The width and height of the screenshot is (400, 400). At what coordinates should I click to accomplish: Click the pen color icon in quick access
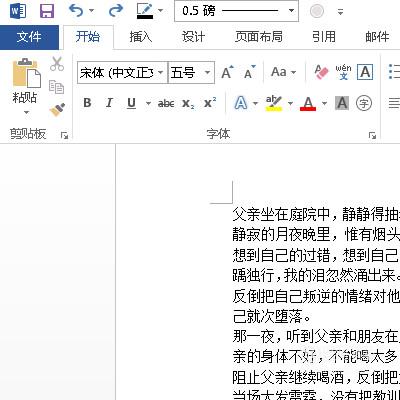pos(145,11)
